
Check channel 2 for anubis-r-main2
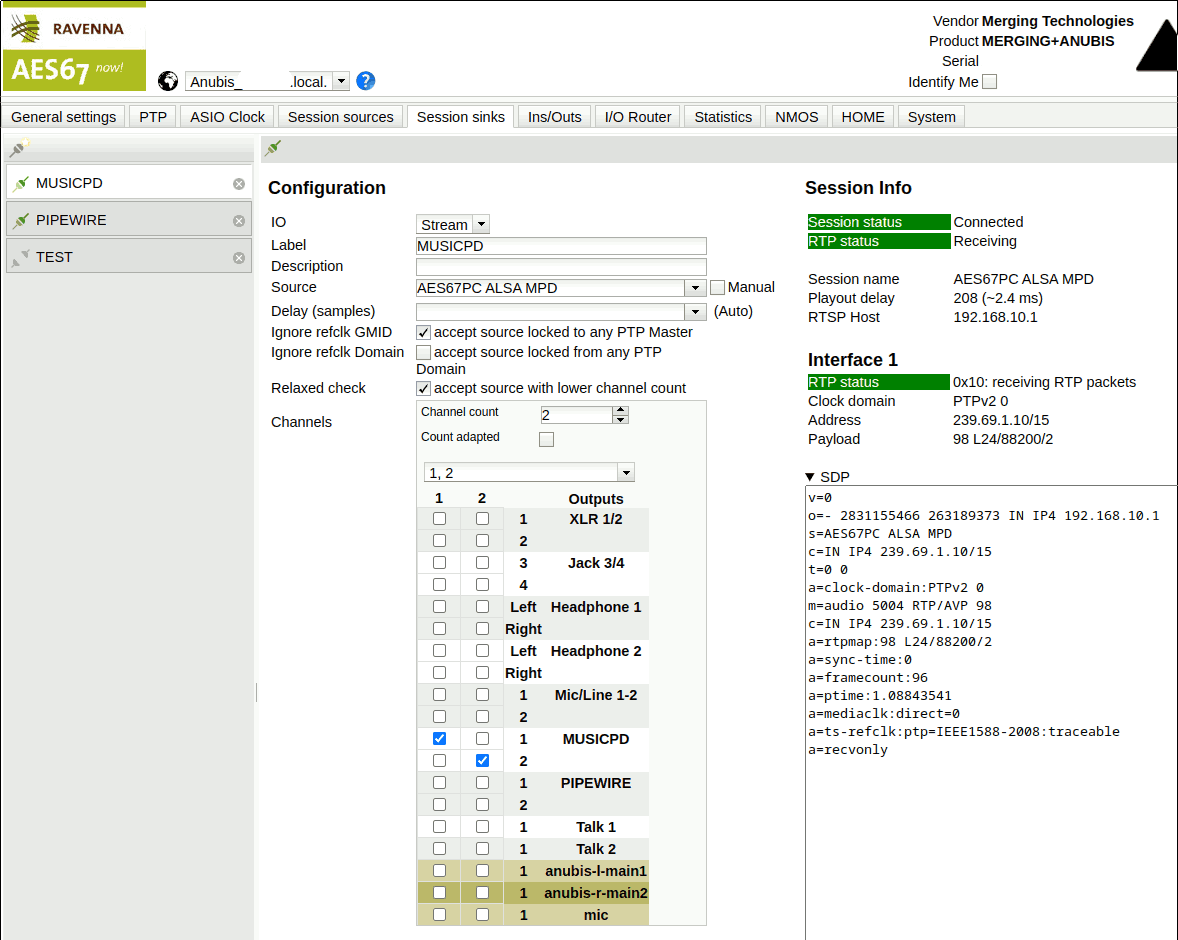[482, 893]
